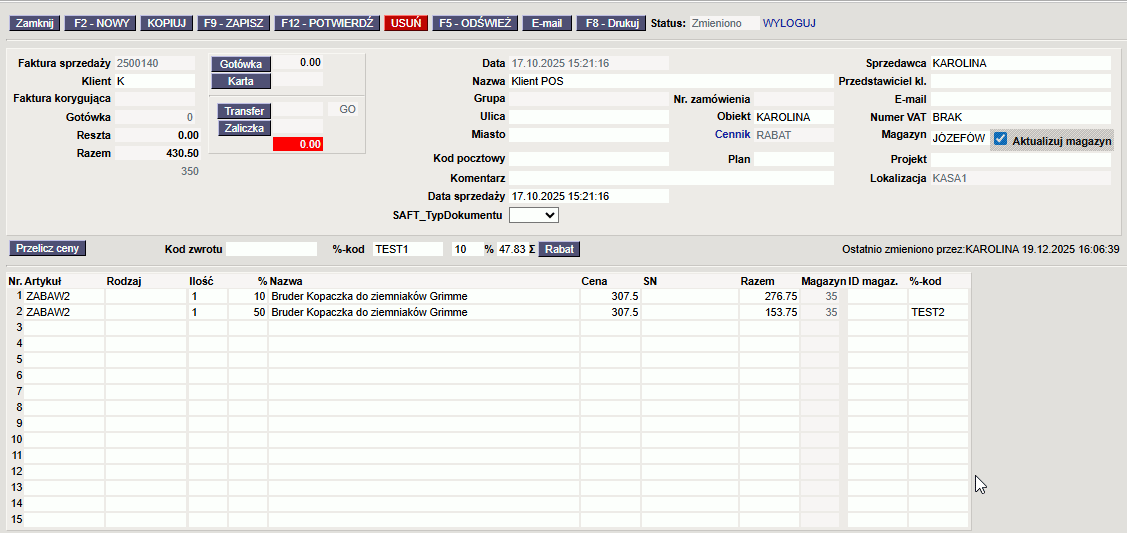Image resolution: width=1127 pixels, height=533 pixels.
Task: Confirm invoice with F12 - POTWIERDŹ
Action: [x=327, y=22]
